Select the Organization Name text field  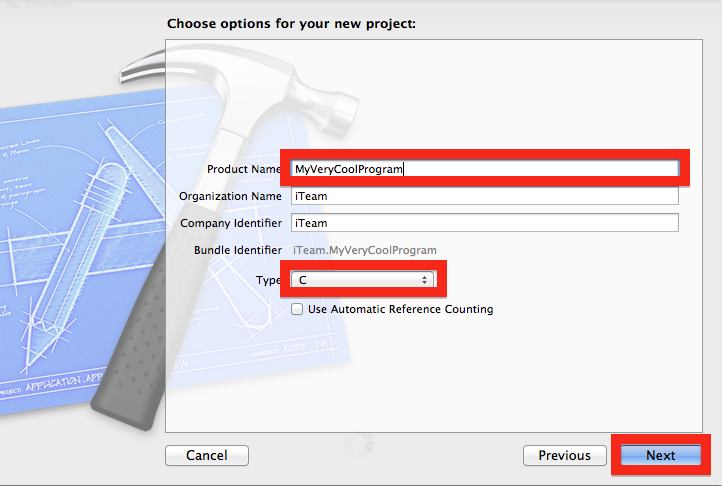(x=485, y=196)
